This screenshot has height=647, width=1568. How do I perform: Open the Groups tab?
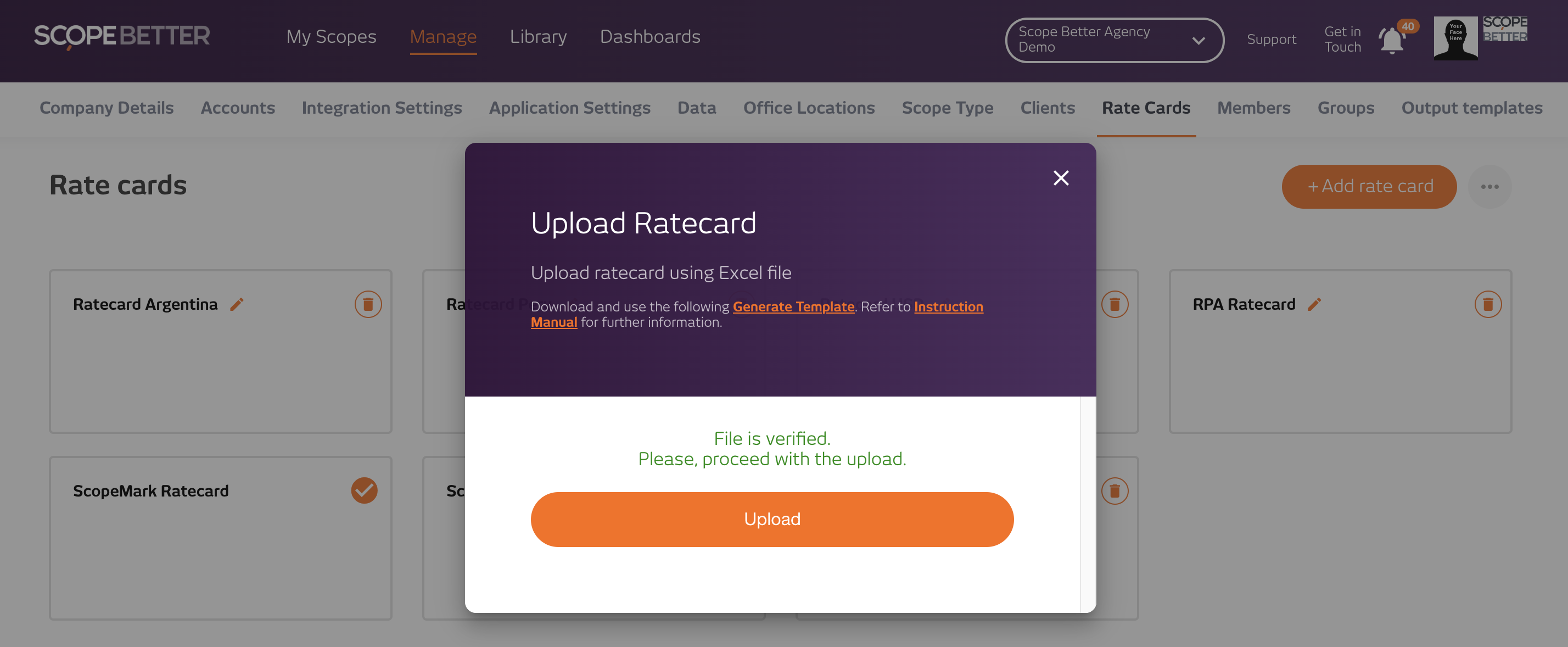click(1346, 108)
